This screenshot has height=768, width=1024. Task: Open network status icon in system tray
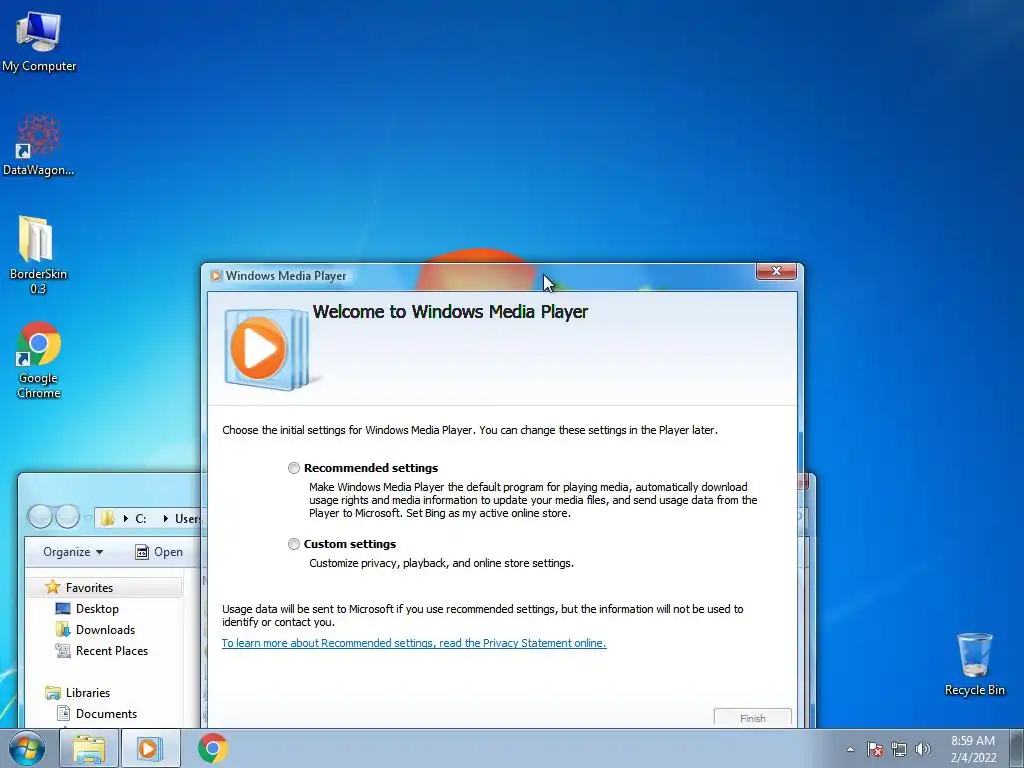tap(899, 749)
